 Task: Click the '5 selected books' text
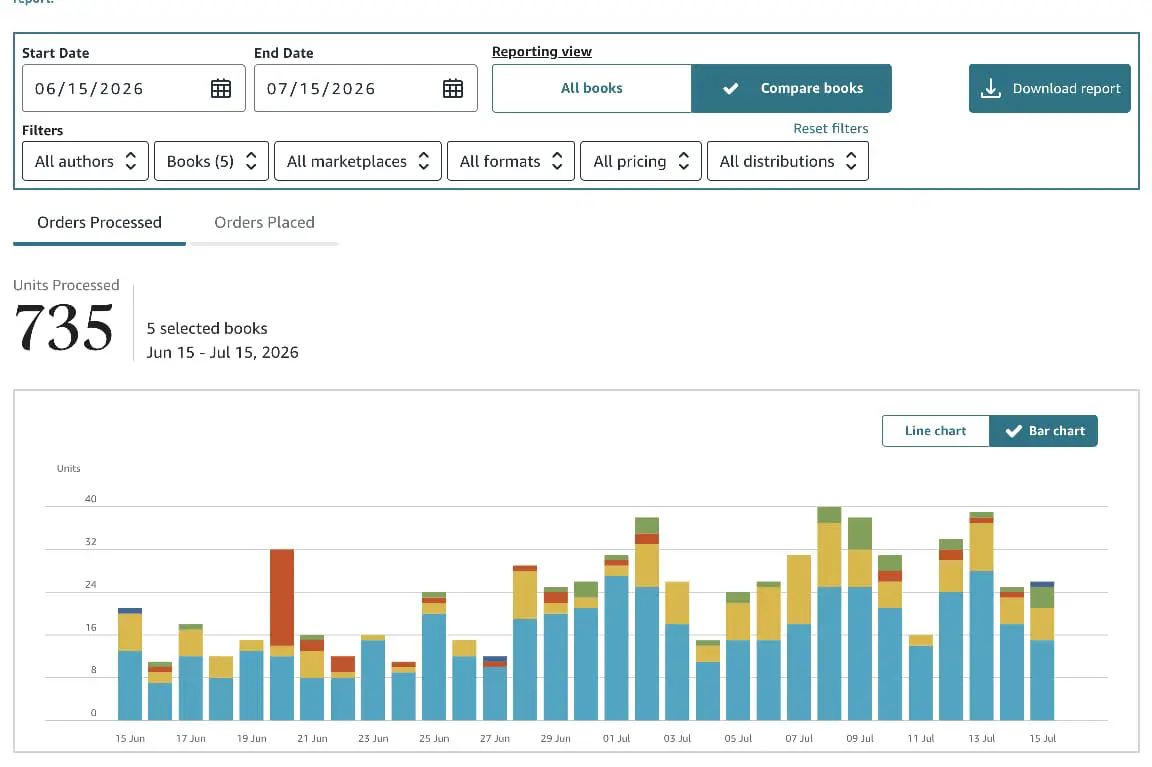[206, 328]
